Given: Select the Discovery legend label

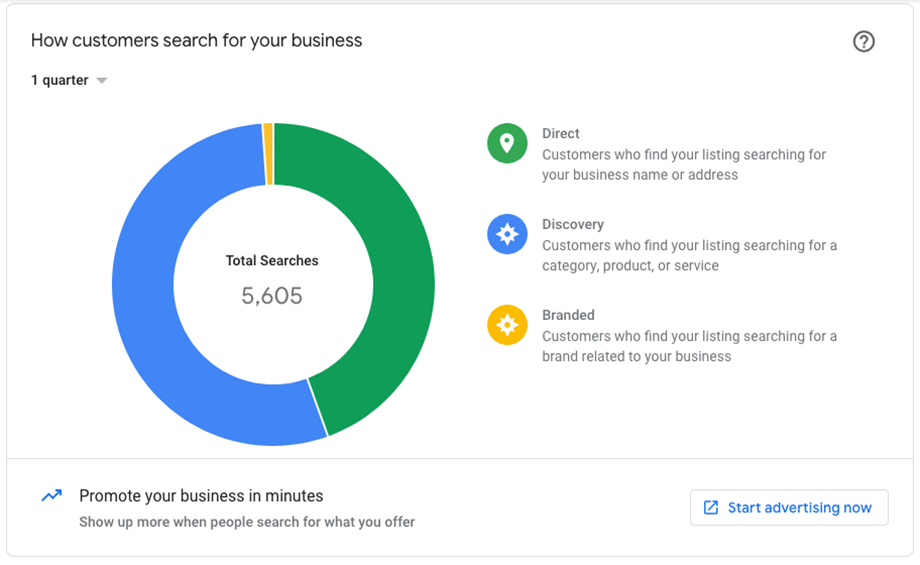Looking at the screenshot, I should [x=573, y=225].
